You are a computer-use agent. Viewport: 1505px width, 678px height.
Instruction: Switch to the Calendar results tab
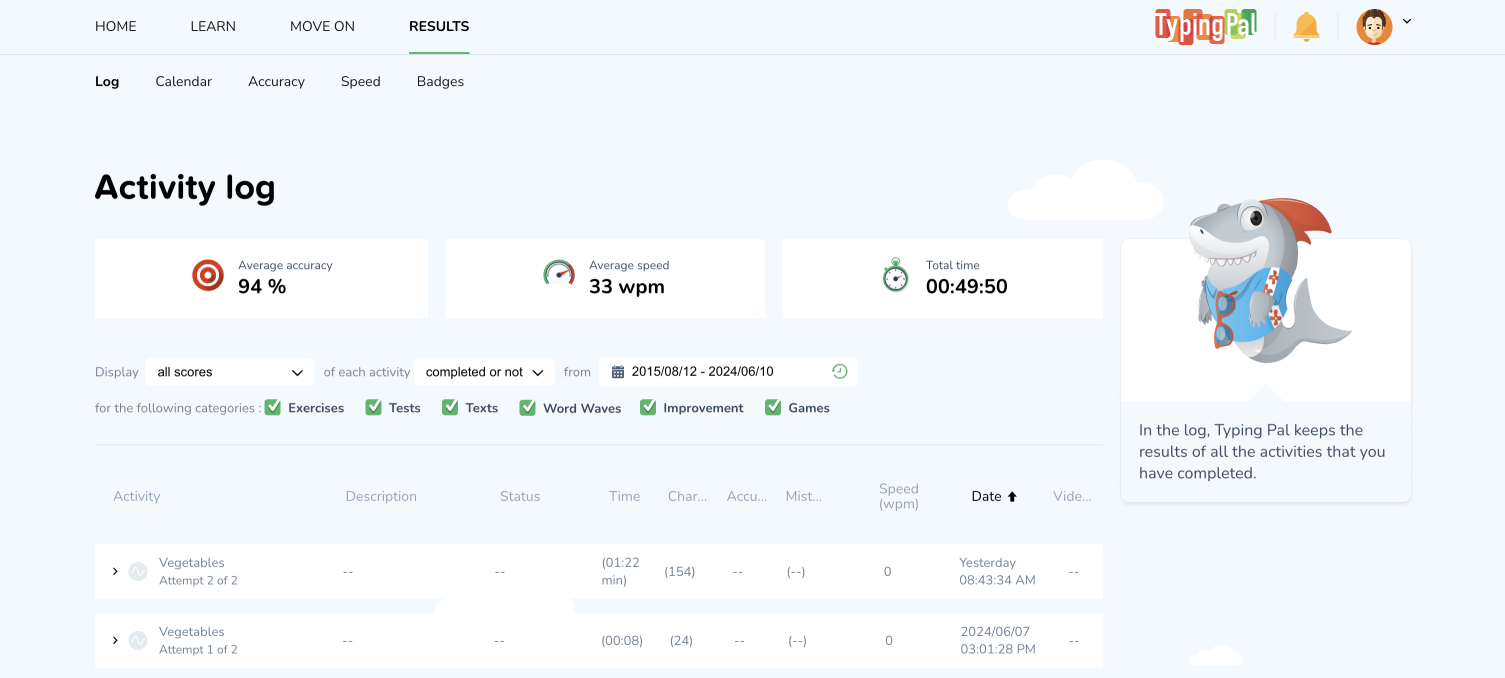(x=183, y=81)
